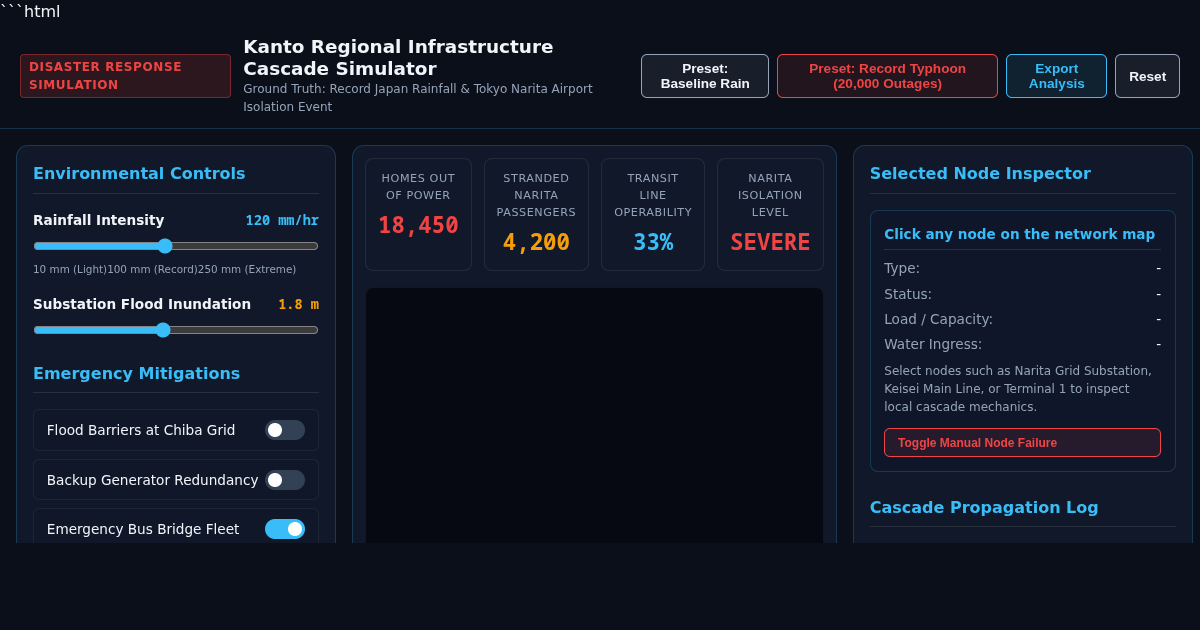Screen dimensions: 1200x630
Task: Click the Load / Capacity row label
Action: tap(938, 319)
